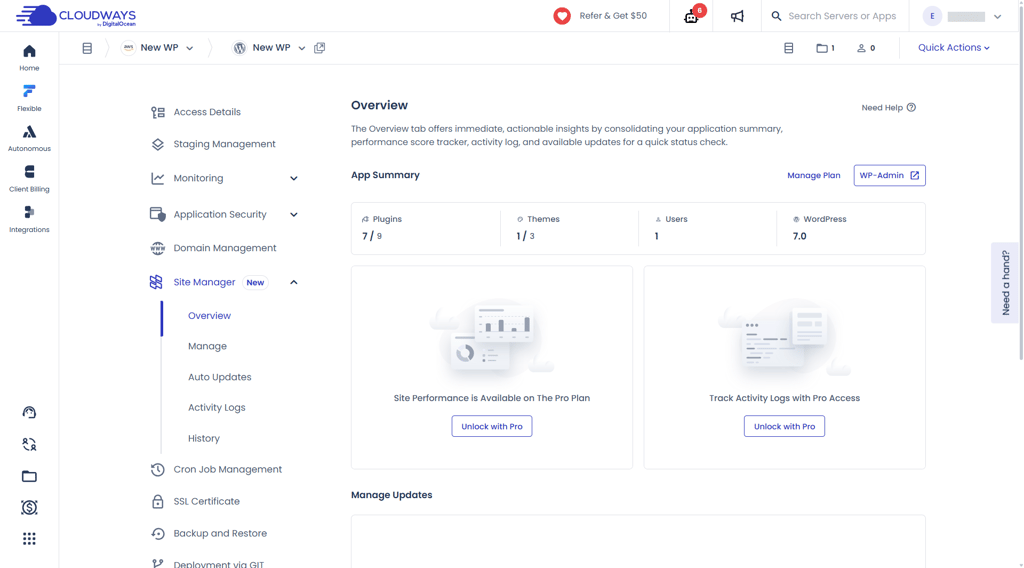Click the heart Refer icon
The width and height of the screenshot is (1024, 568).
pyautogui.click(x=562, y=16)
